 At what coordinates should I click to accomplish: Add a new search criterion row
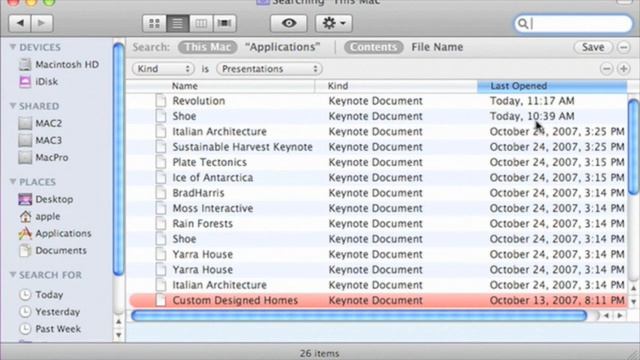(624, 69)
